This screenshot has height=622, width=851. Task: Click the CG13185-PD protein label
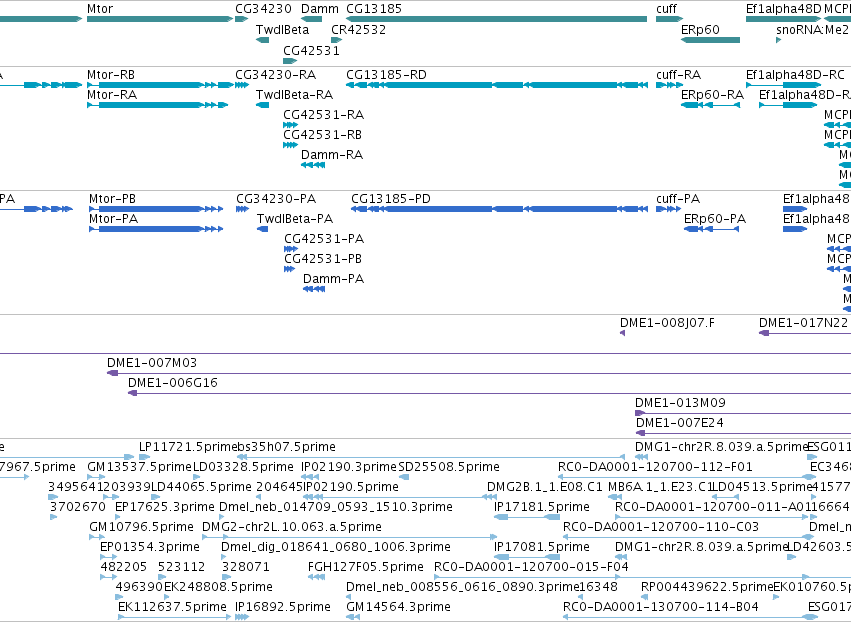point(391,199)
